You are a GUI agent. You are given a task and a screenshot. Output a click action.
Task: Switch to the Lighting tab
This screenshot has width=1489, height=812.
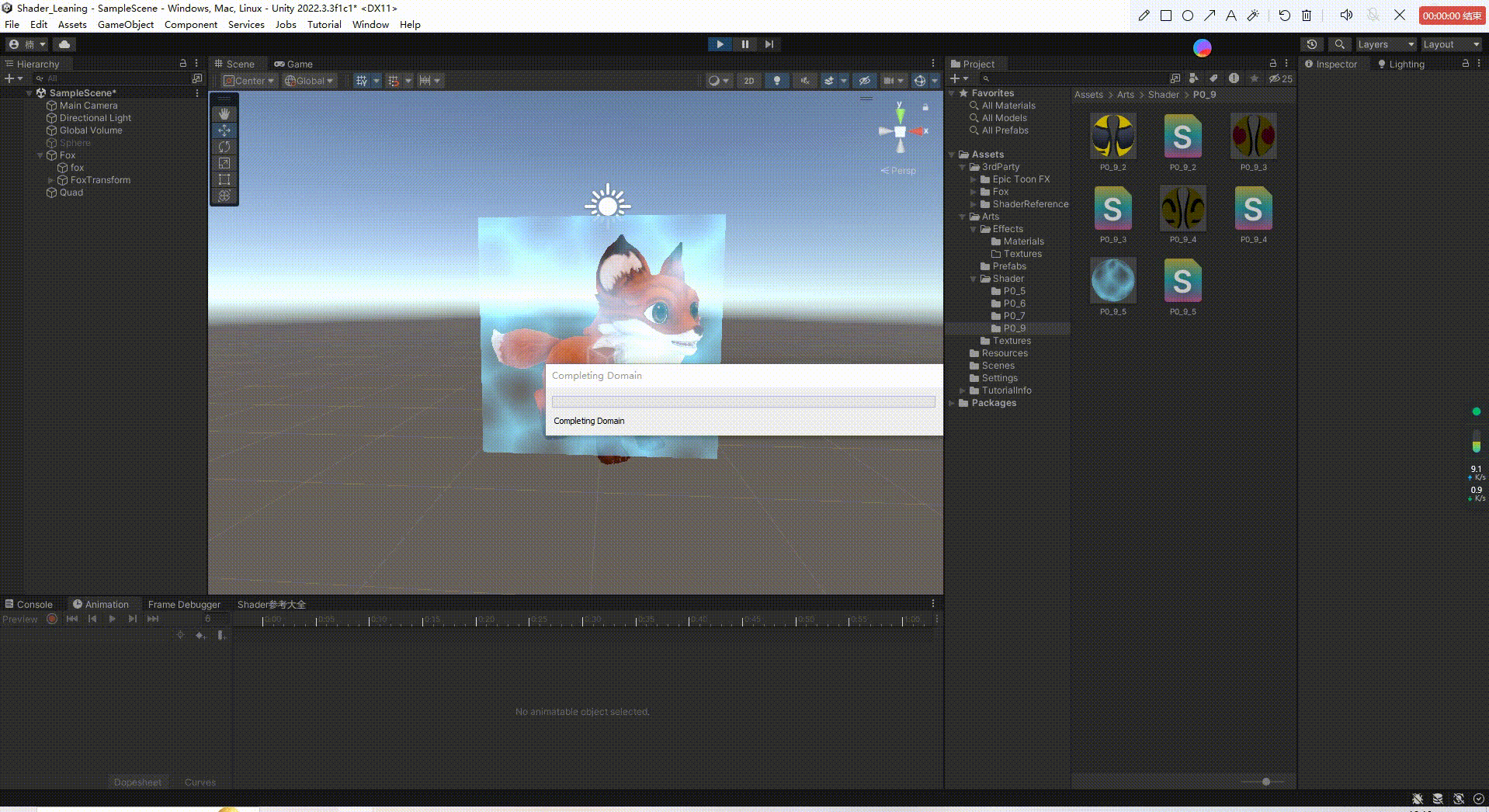(x=1400, y=64)
